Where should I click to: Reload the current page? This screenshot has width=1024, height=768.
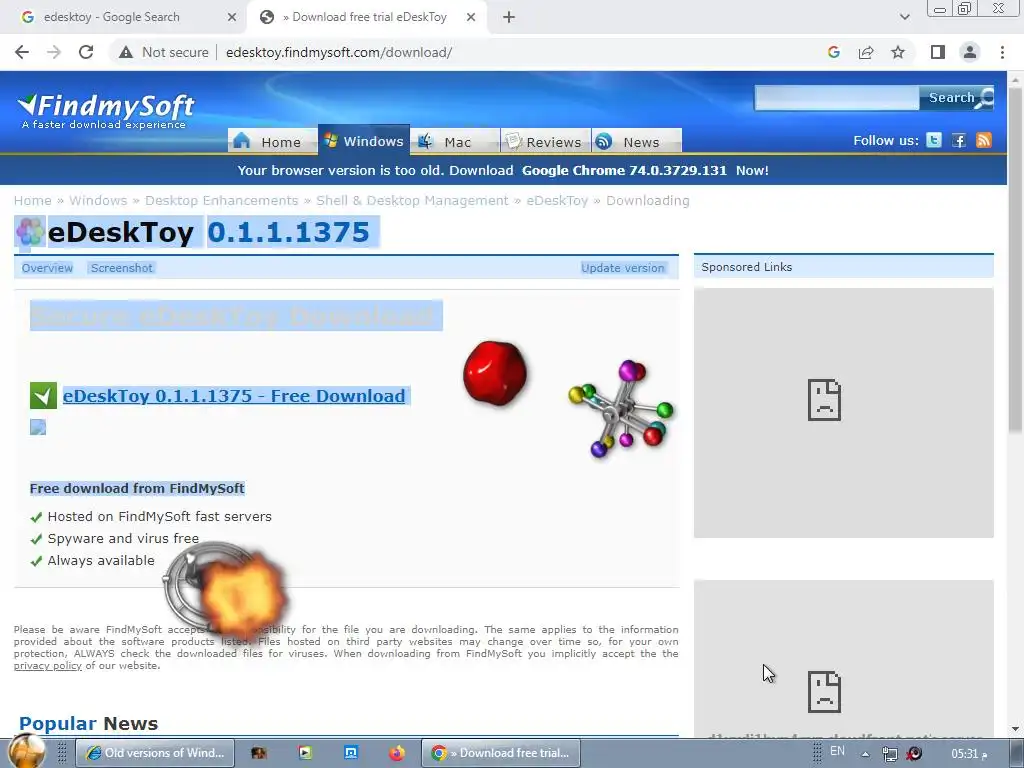pyautogui.click(x=86, y=52)
